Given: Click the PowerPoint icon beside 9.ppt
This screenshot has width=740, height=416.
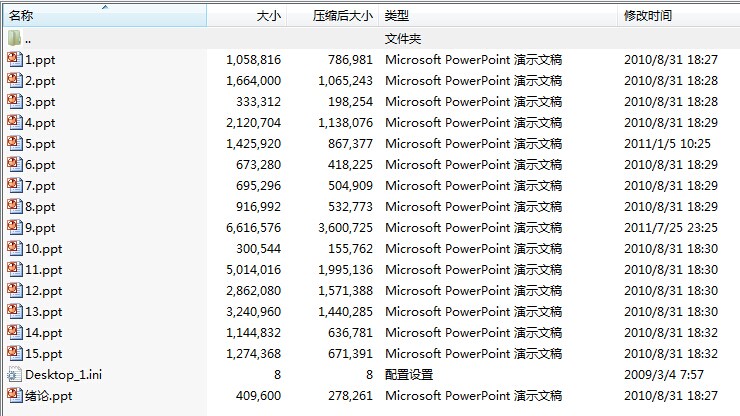Looking at the screenshot, I should (15, 227).
